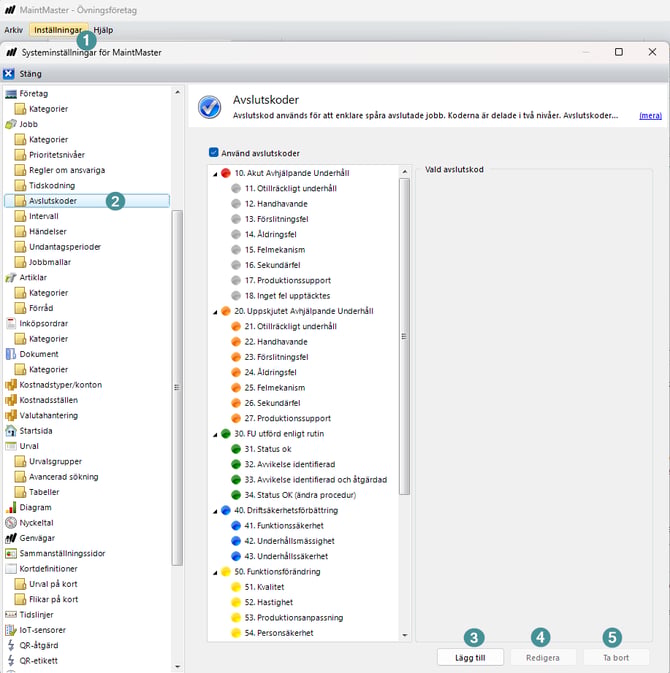
Task: Click the Dokument binder icon
Action: coord(11,354)
